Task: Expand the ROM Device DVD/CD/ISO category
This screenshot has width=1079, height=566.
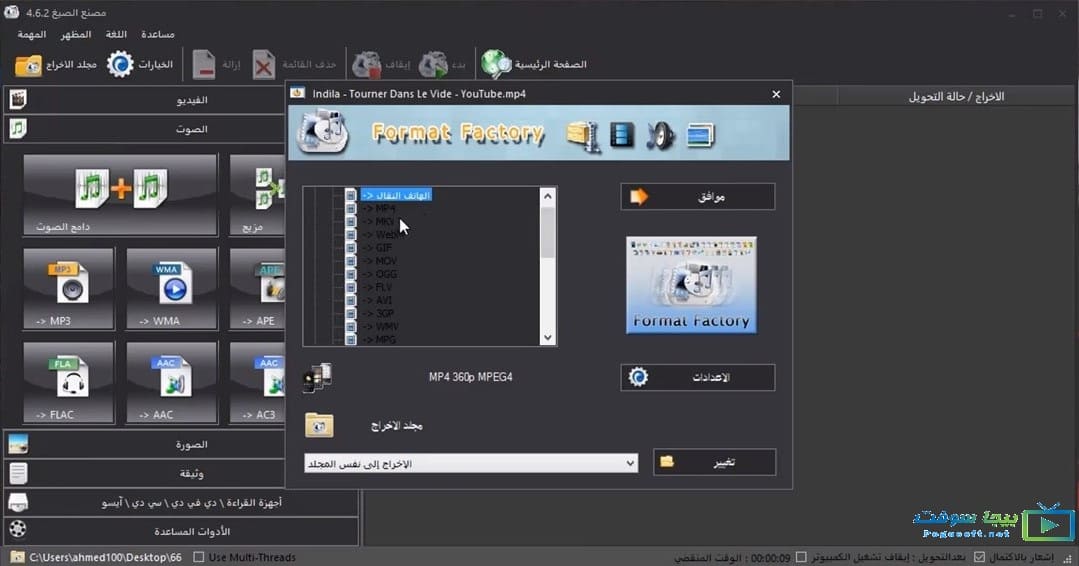Action: (x=181, y=503)
